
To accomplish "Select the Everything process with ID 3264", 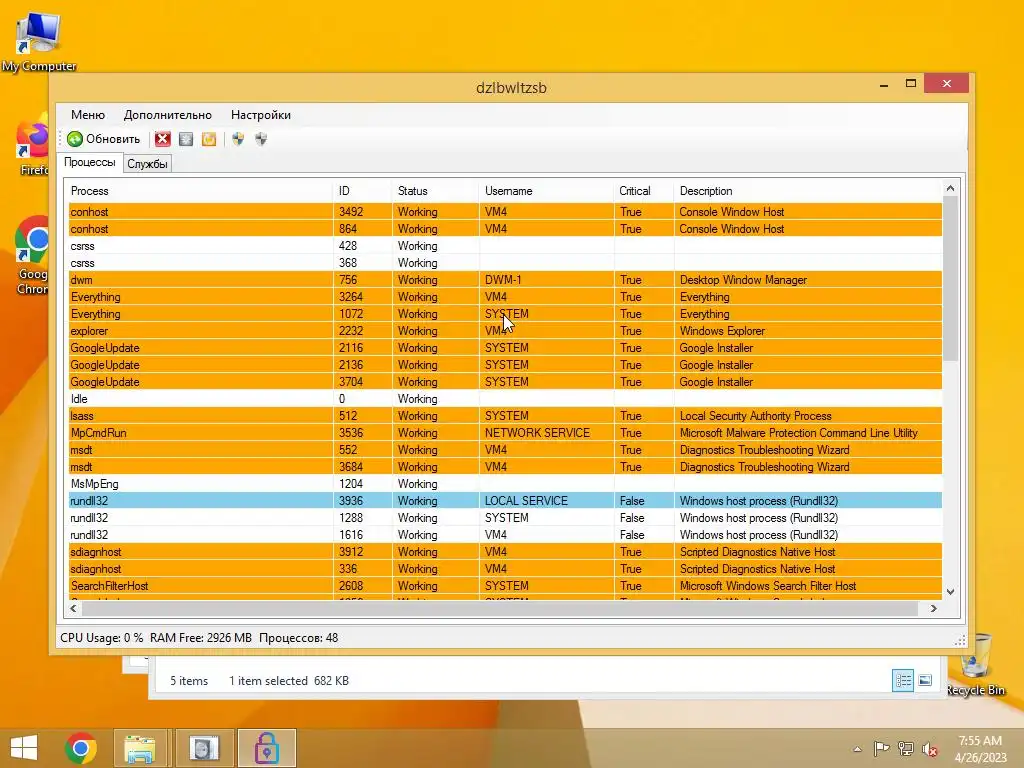I will pyautogui.click(x=505, y=296).
